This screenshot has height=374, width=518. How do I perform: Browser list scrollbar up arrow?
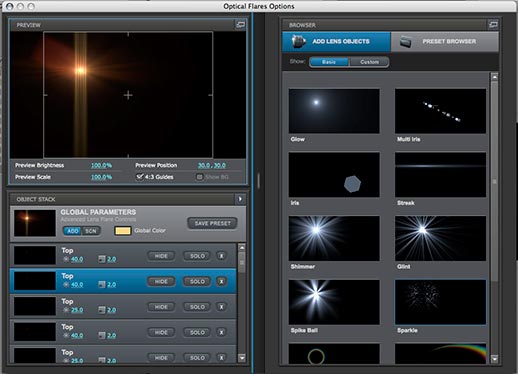pyautogui.click(x=495, y=77)
